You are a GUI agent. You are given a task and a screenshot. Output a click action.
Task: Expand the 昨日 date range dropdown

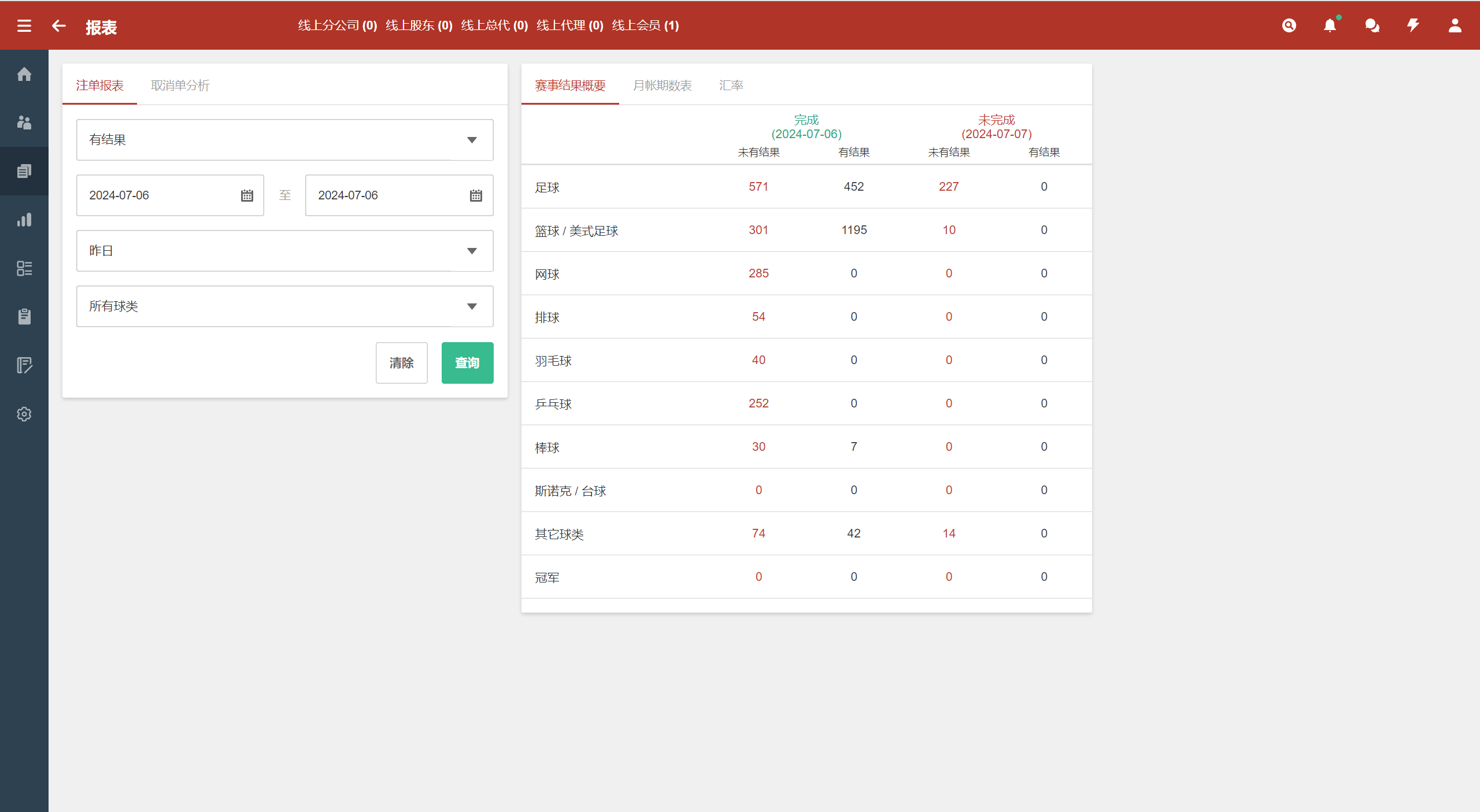[284, 251]
